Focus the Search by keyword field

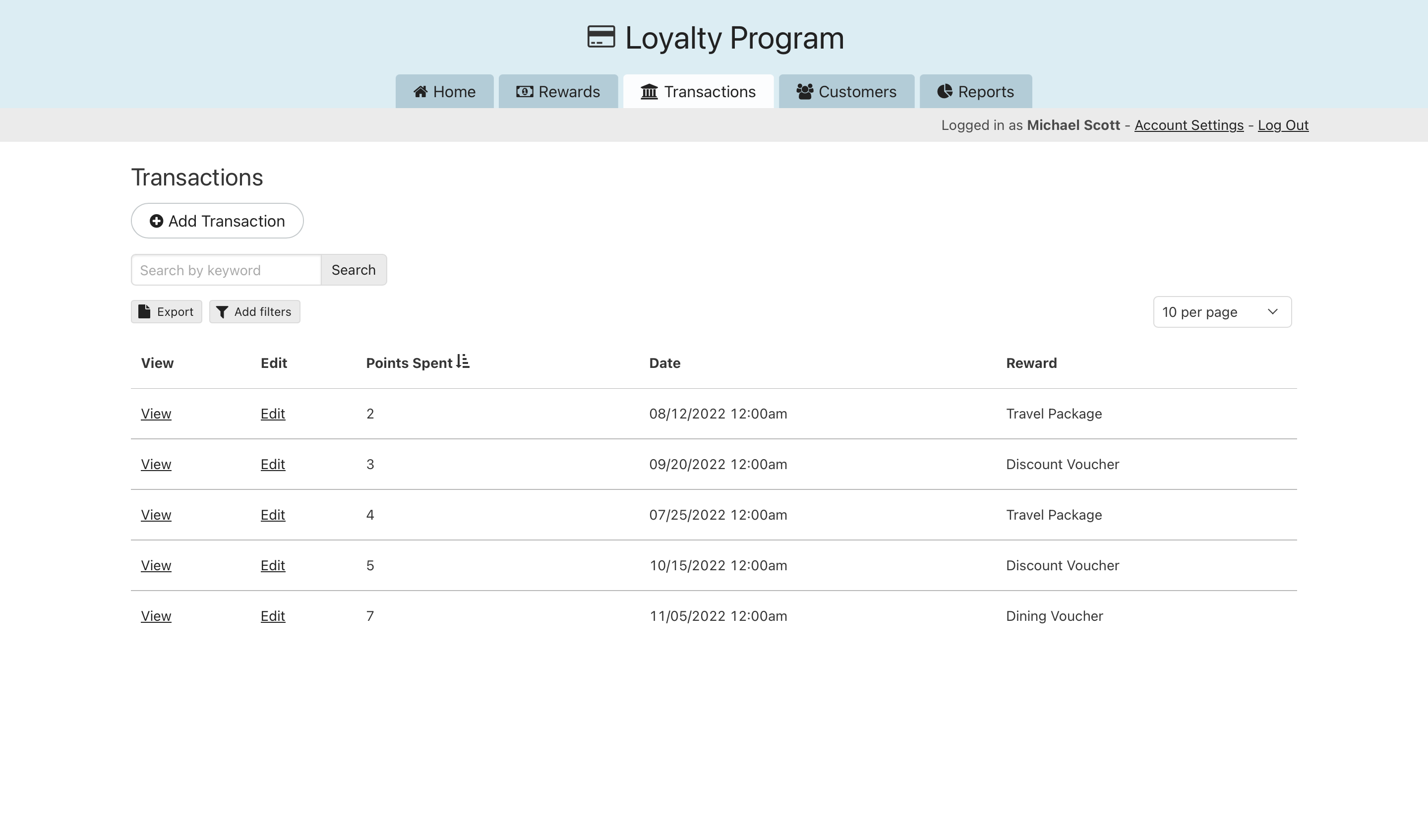[226, 270]
